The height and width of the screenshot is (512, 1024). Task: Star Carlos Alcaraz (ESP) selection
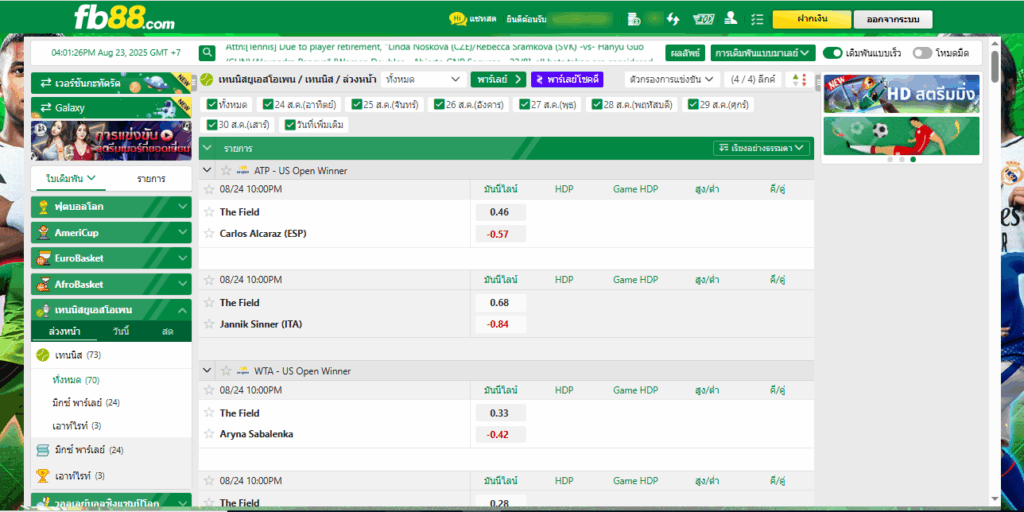[x=209, y=233]
